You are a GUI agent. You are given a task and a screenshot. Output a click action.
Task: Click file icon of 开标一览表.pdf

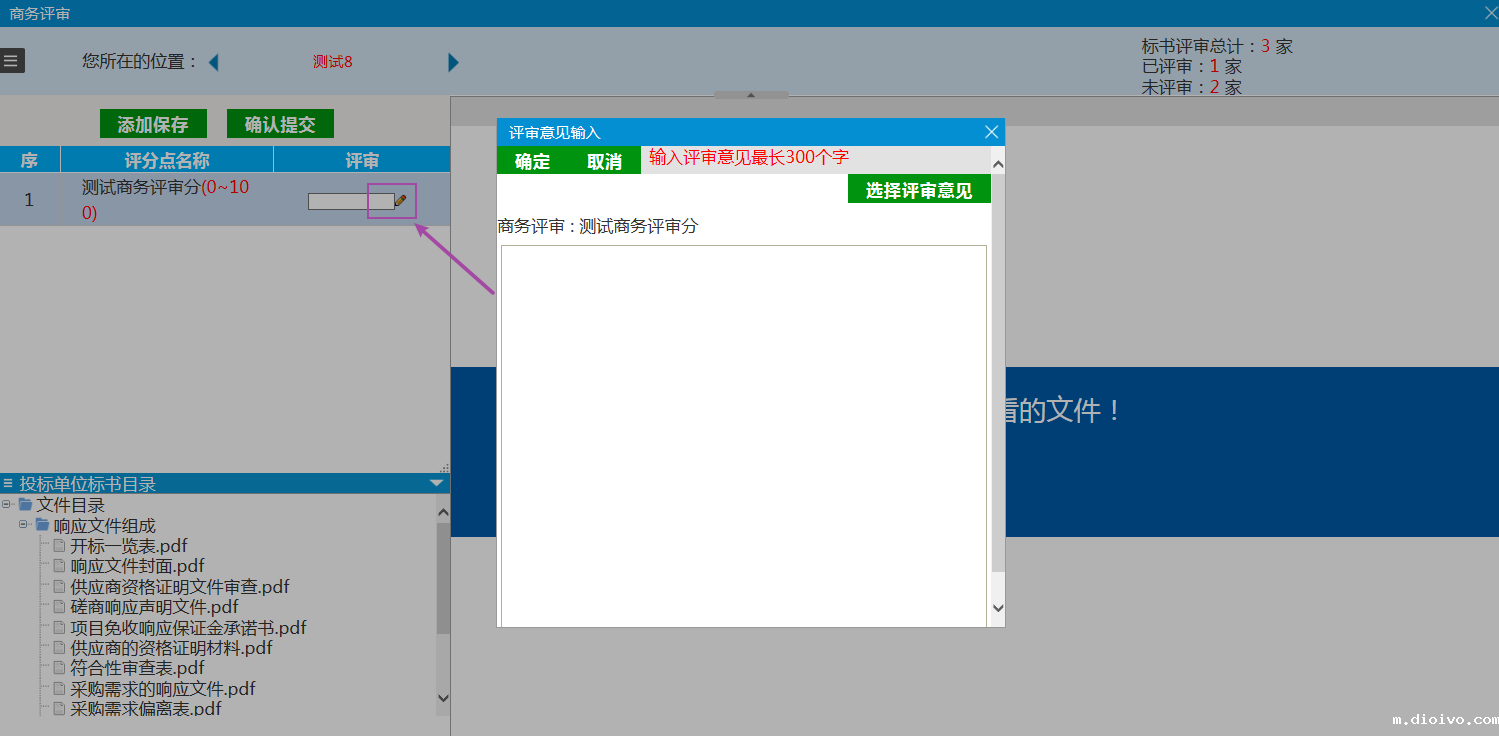[x=60, y=546]
